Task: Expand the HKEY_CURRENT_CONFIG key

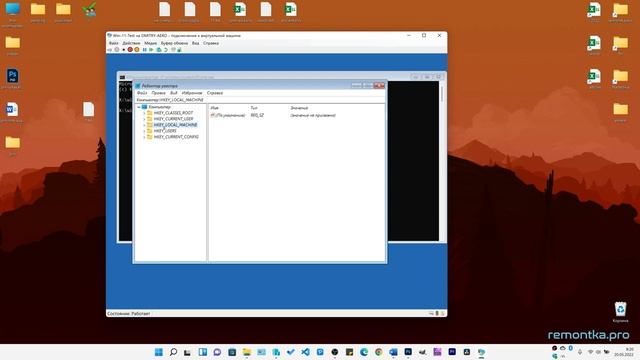Action: (x=144, y=137)
